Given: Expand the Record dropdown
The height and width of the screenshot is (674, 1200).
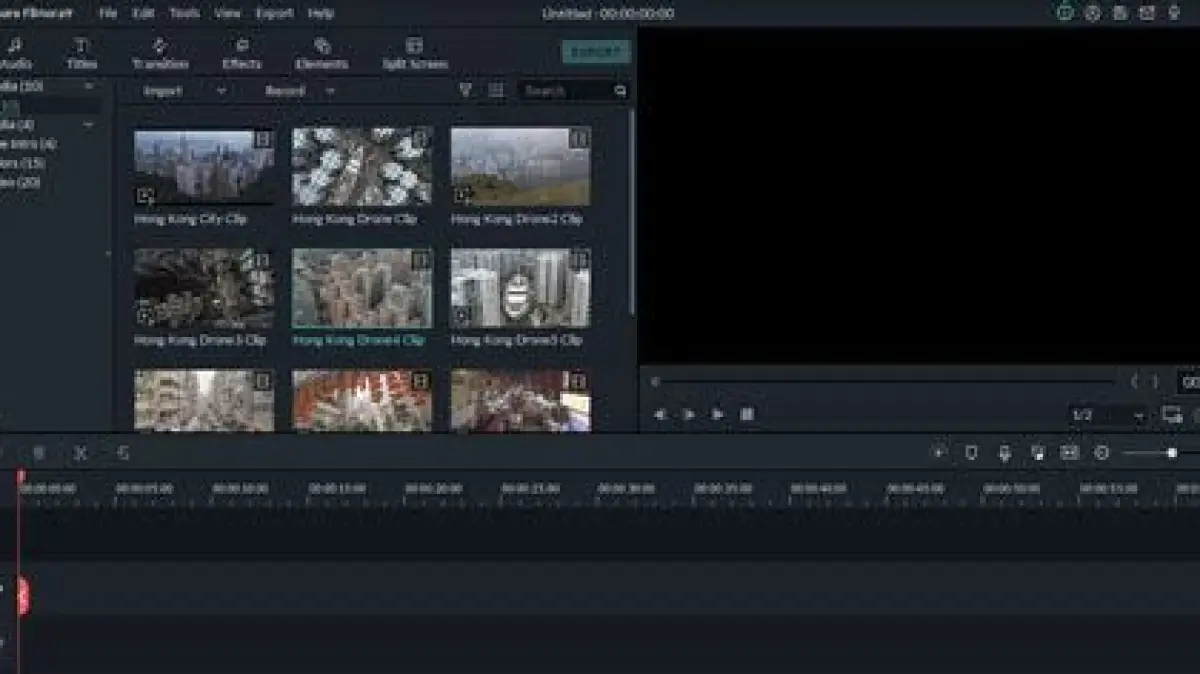Looking at the screenshot, I should pos(299,90).
